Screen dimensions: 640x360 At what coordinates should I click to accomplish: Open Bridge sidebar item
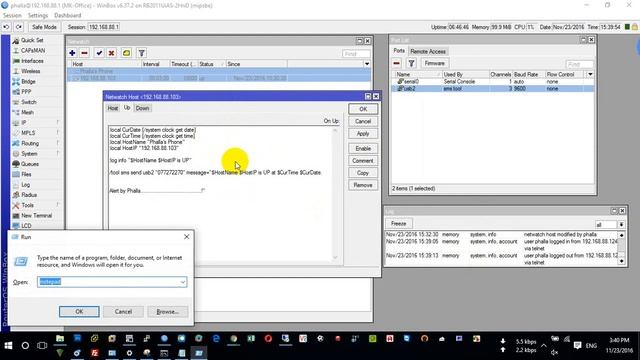pos(28,82)
